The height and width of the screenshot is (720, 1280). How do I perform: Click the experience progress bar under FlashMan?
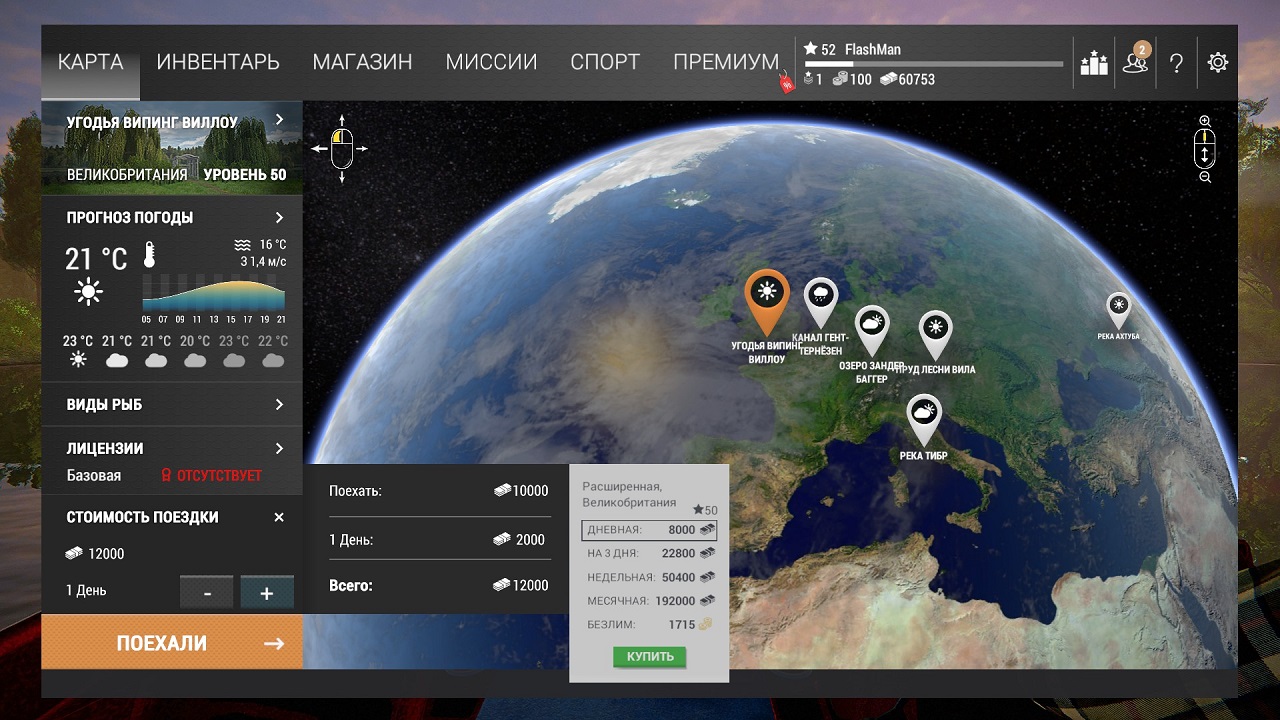[934, 64]
